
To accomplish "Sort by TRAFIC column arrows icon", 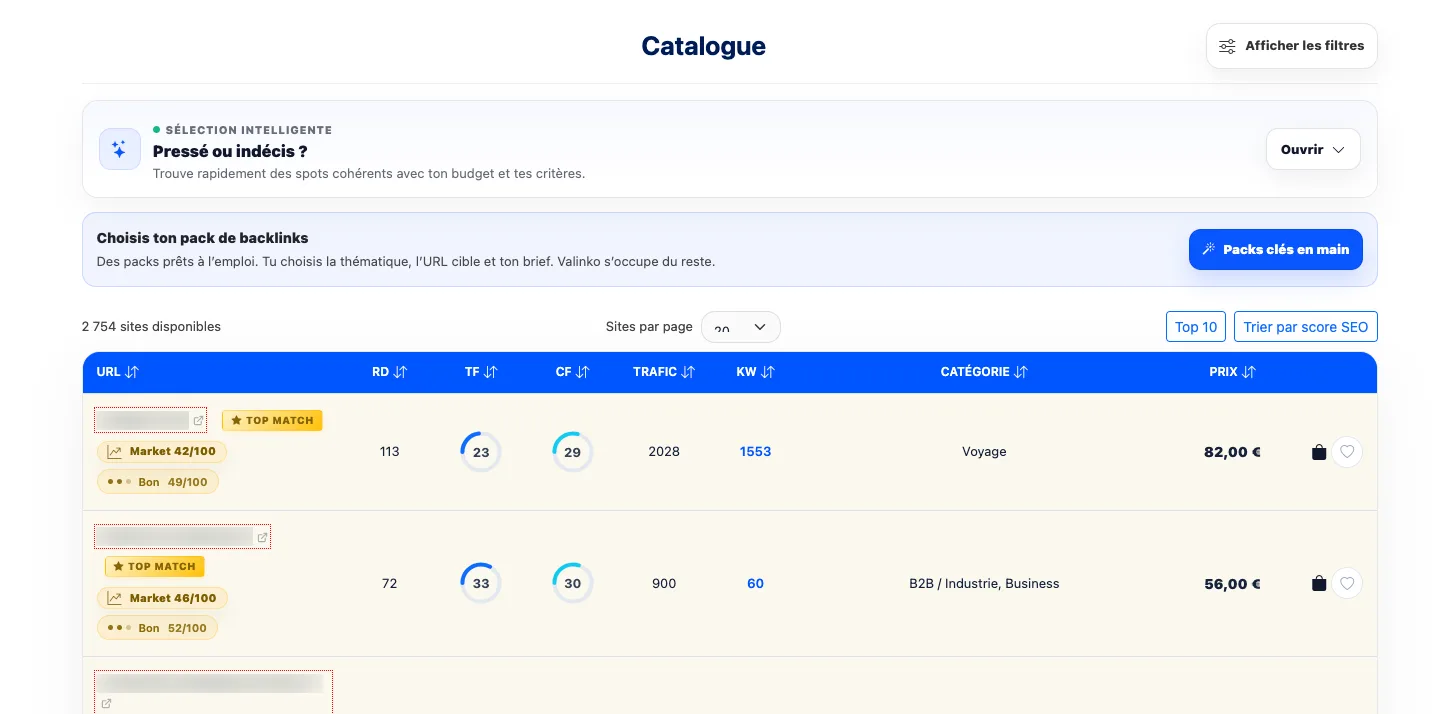I will click(688, 372).
